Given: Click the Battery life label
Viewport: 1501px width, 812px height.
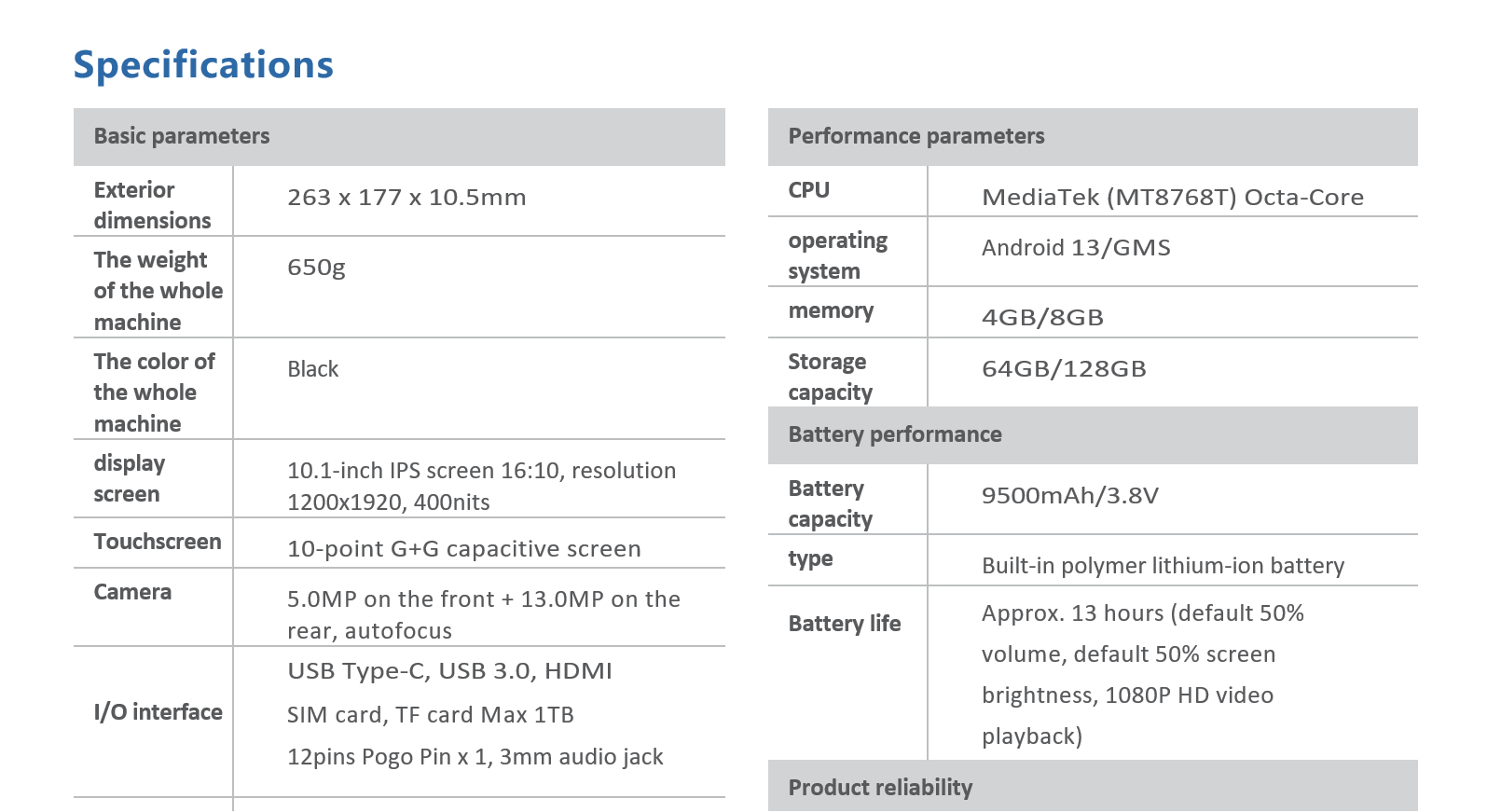Looking at the screenshot, I should click(x=844, y=624).
